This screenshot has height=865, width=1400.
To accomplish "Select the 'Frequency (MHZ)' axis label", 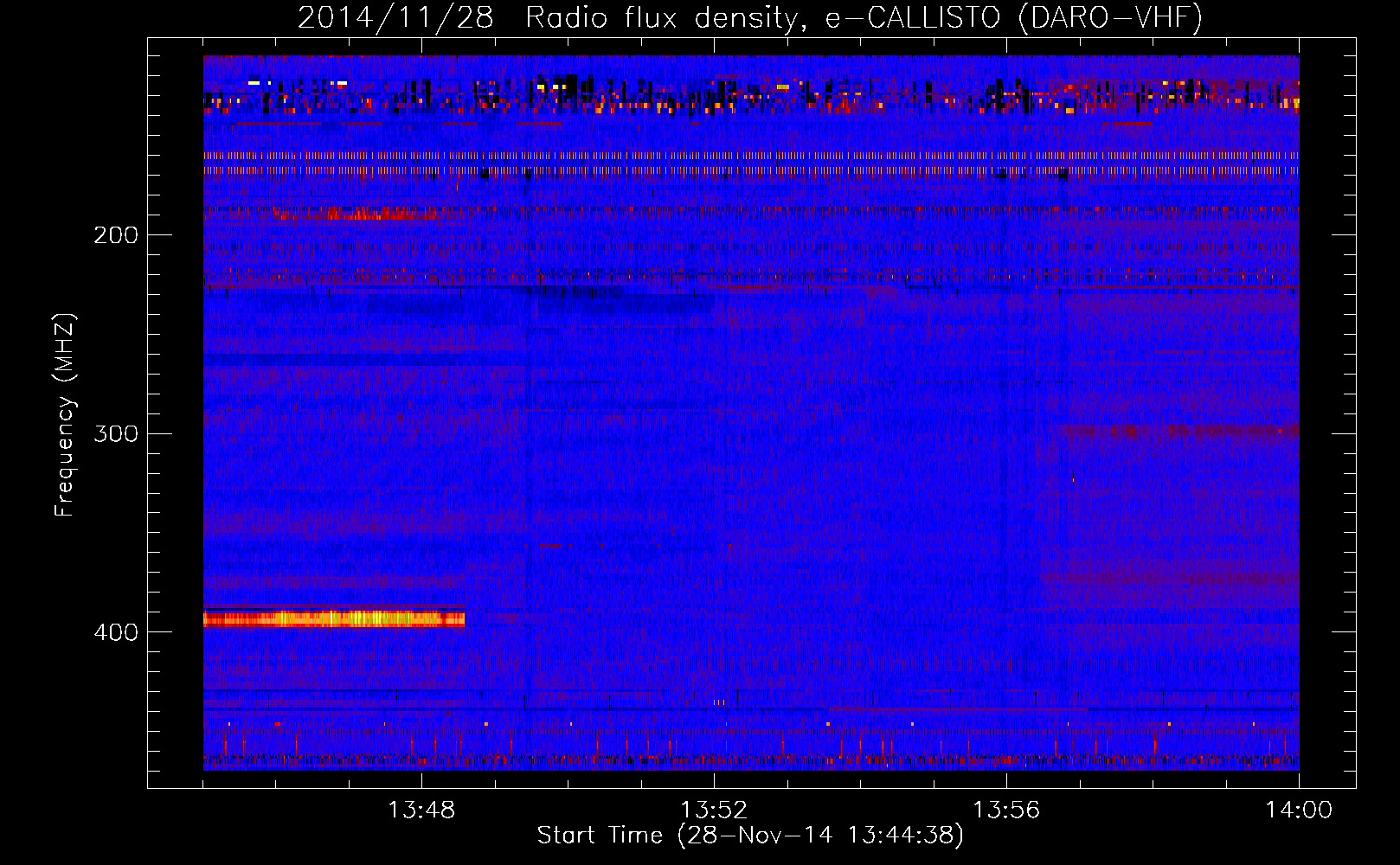I will click(x=65, y=415).
